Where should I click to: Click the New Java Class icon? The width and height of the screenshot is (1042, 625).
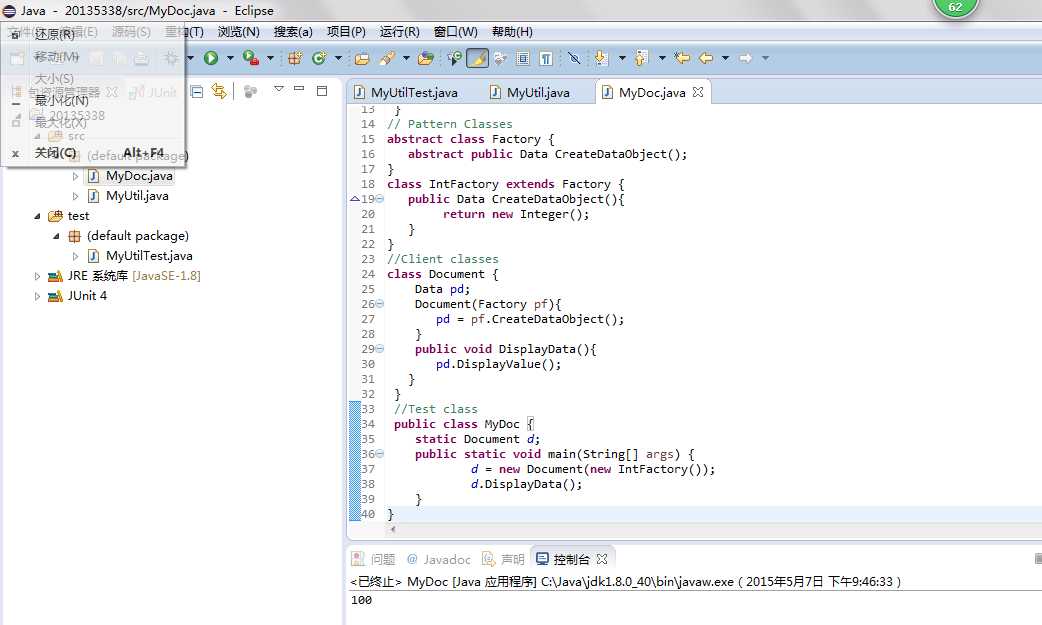coord(319,59)
